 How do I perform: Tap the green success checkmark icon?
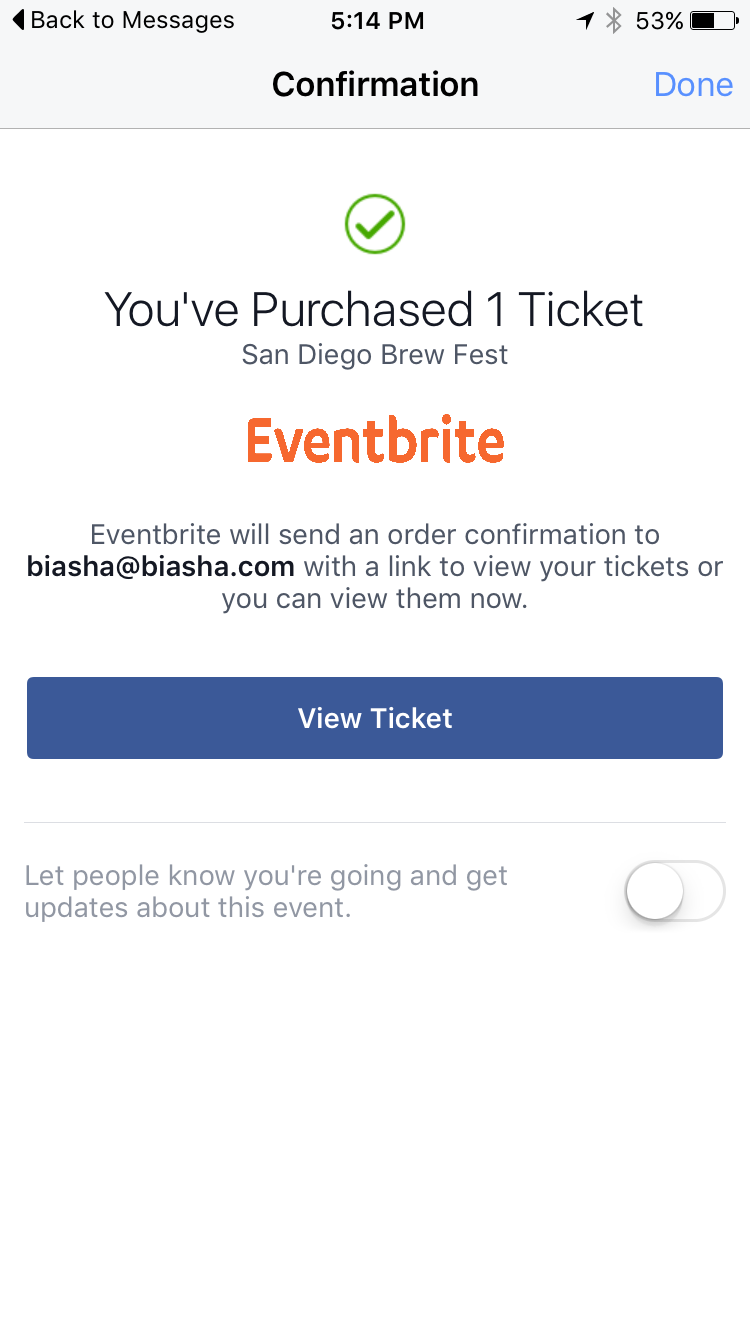[375, 224]
